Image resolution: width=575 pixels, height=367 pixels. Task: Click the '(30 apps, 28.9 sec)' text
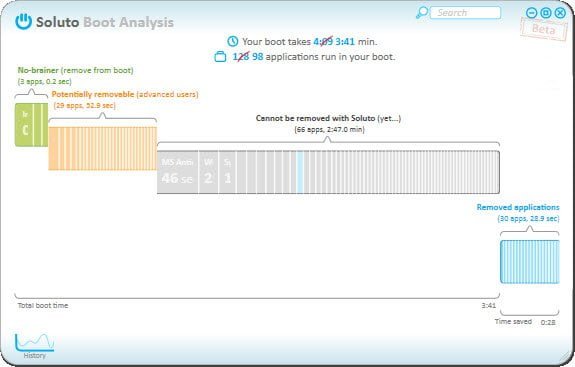[x=528, y=219]
